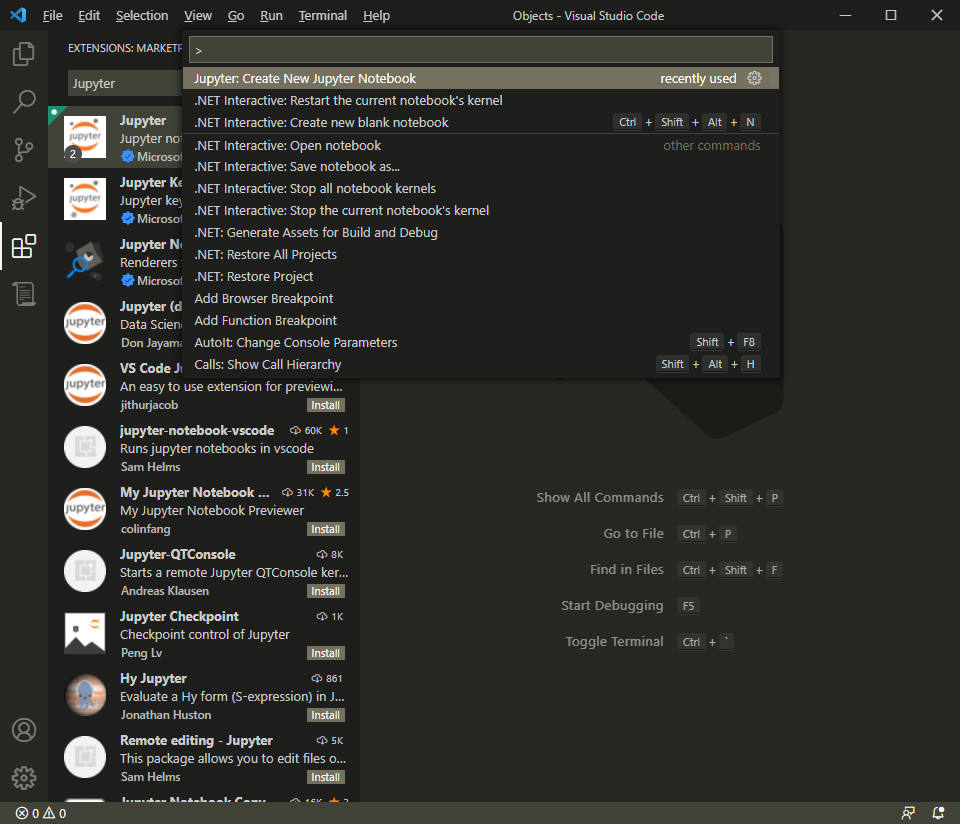This screenshot has width=960, height=824.
Task: Open the Notebooks view in activity bar
Action: [24, 294]
